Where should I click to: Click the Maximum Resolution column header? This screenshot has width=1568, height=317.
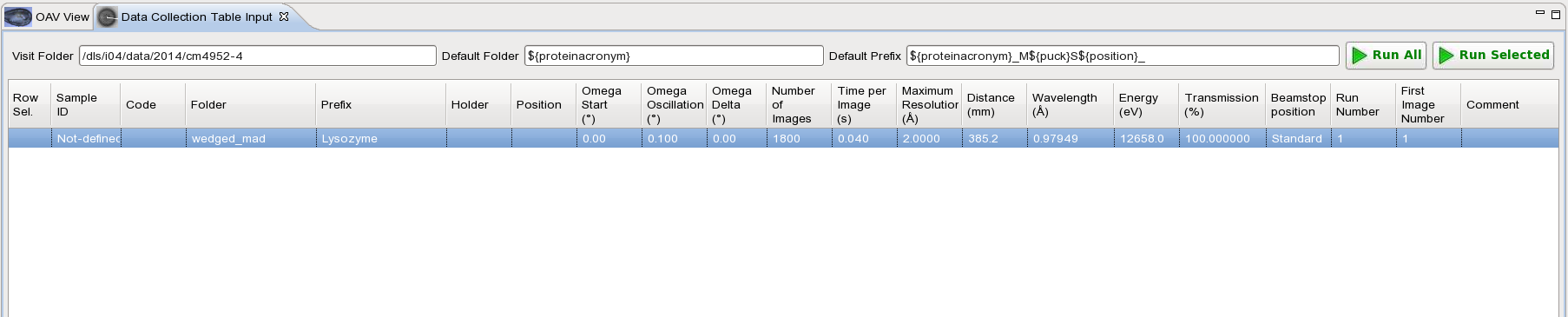click(930, 105)
